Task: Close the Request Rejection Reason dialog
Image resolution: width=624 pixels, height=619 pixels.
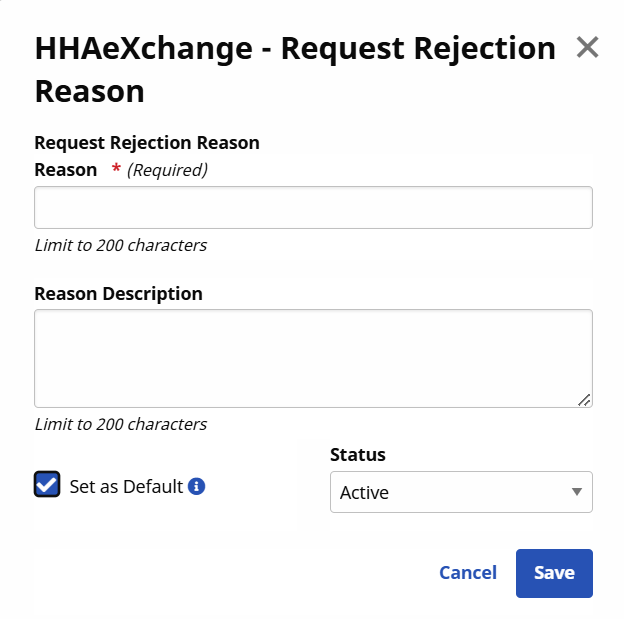Action: pyautogui.click(x=587, y=47)
